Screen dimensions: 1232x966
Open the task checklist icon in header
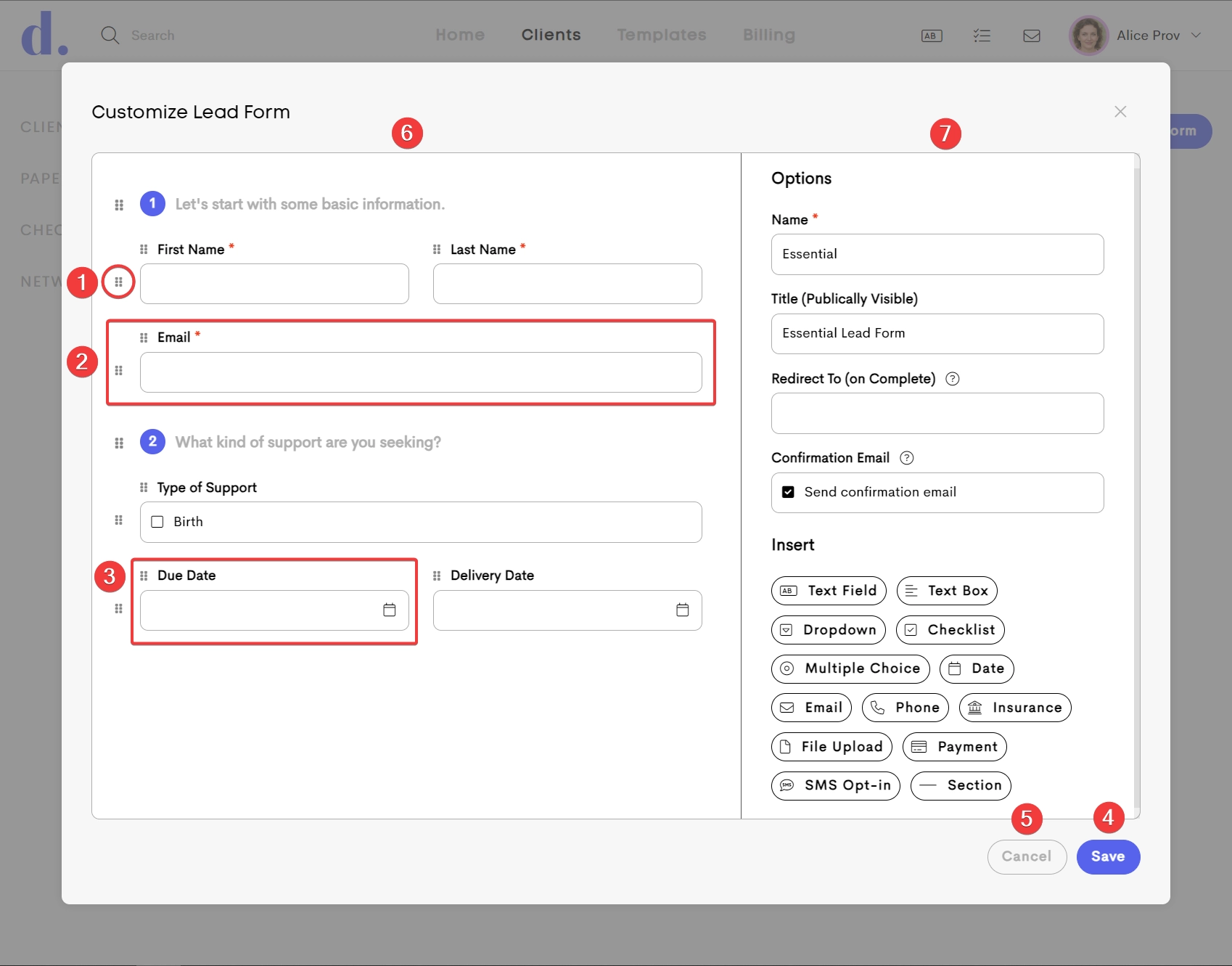coord(982,36)
